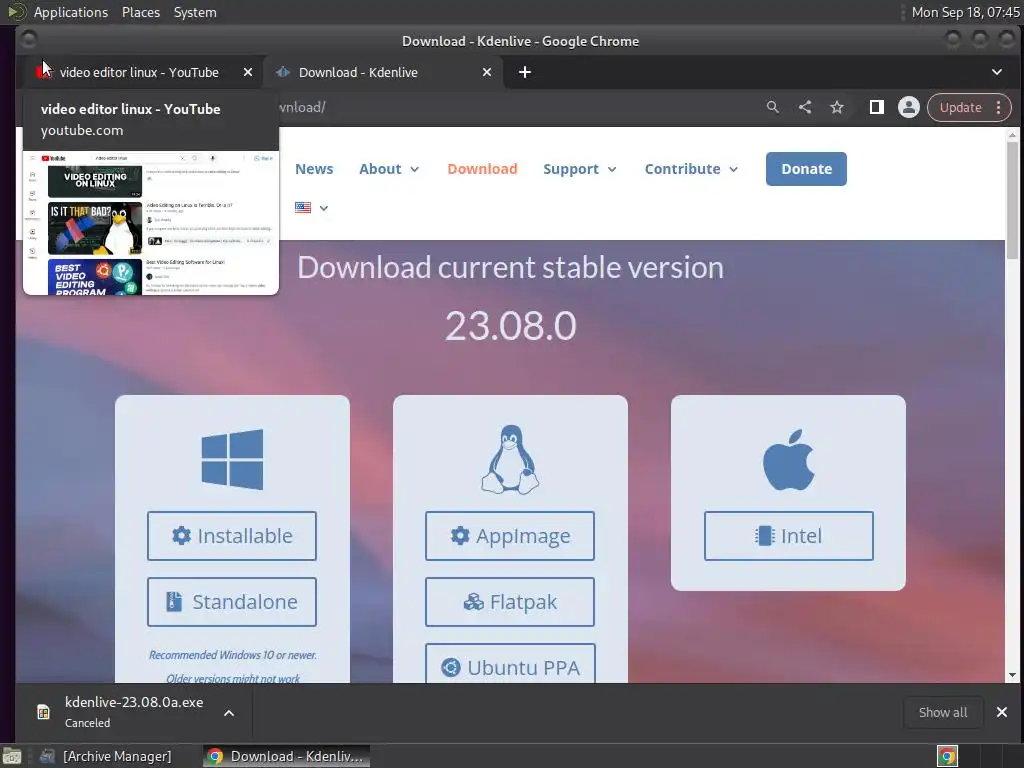This screenshot has height=768, width=1024.
Task: Switch to the Download - Kdenlive tab
Action: tap(383, 72)
